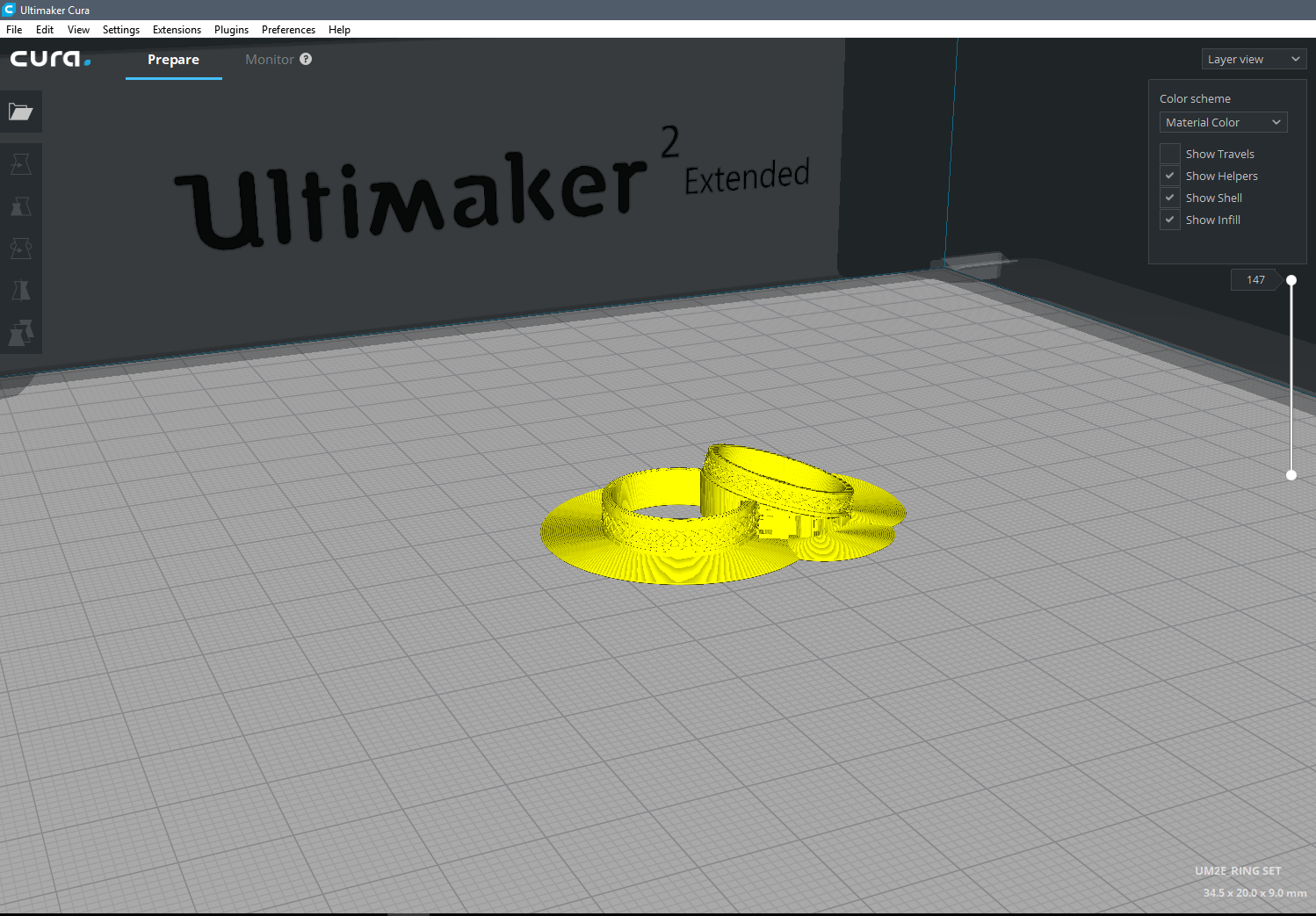Screen dimensions: 1316x916
Task: Enable the Show Travels checkbox
Action: coord(1169,154)
